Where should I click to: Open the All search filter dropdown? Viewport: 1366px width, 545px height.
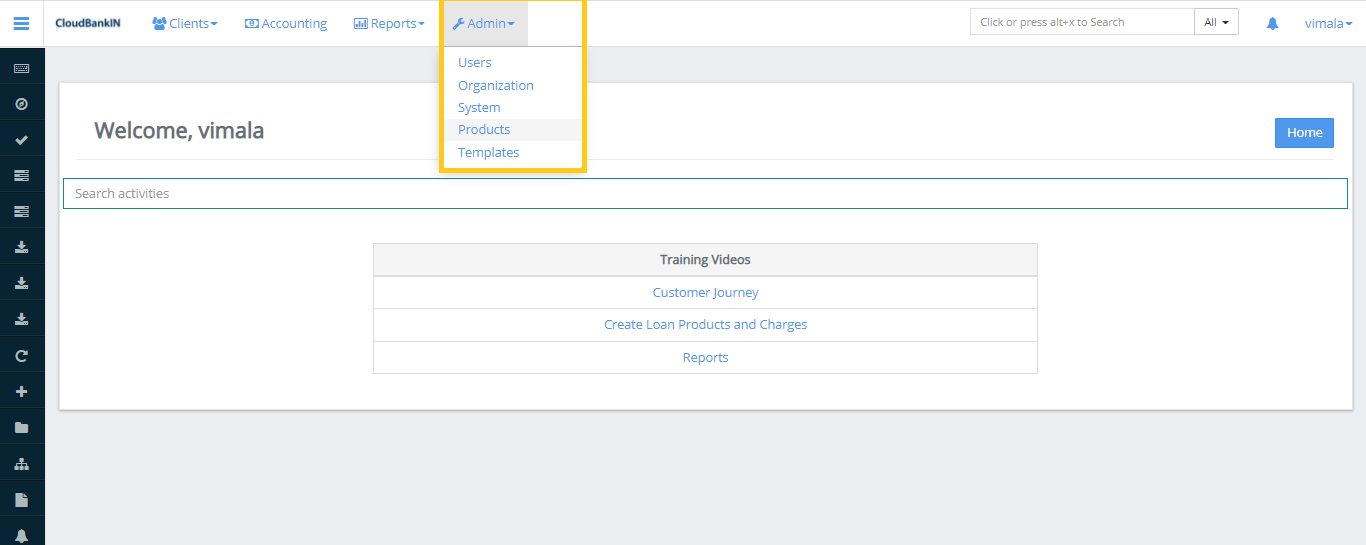(1216, 22)
